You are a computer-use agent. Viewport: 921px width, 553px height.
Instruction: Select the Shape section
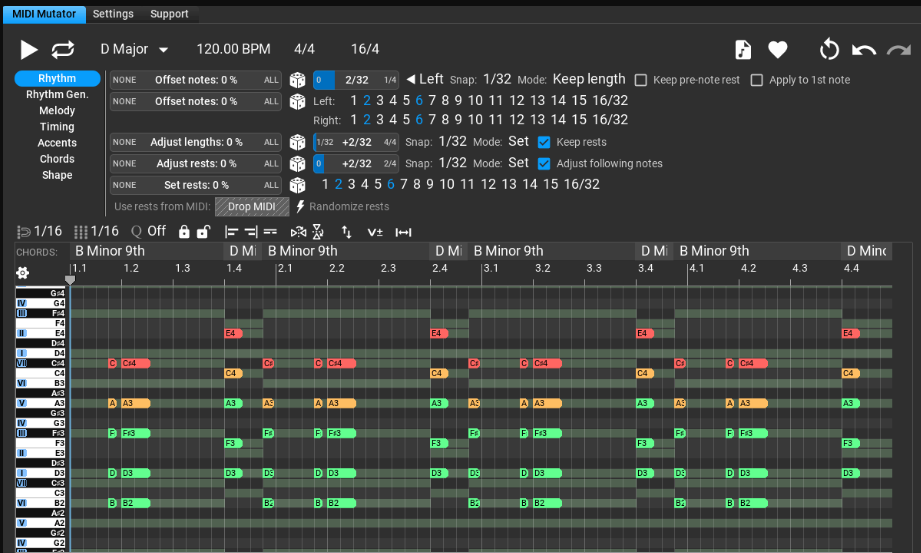coord(57,175)
